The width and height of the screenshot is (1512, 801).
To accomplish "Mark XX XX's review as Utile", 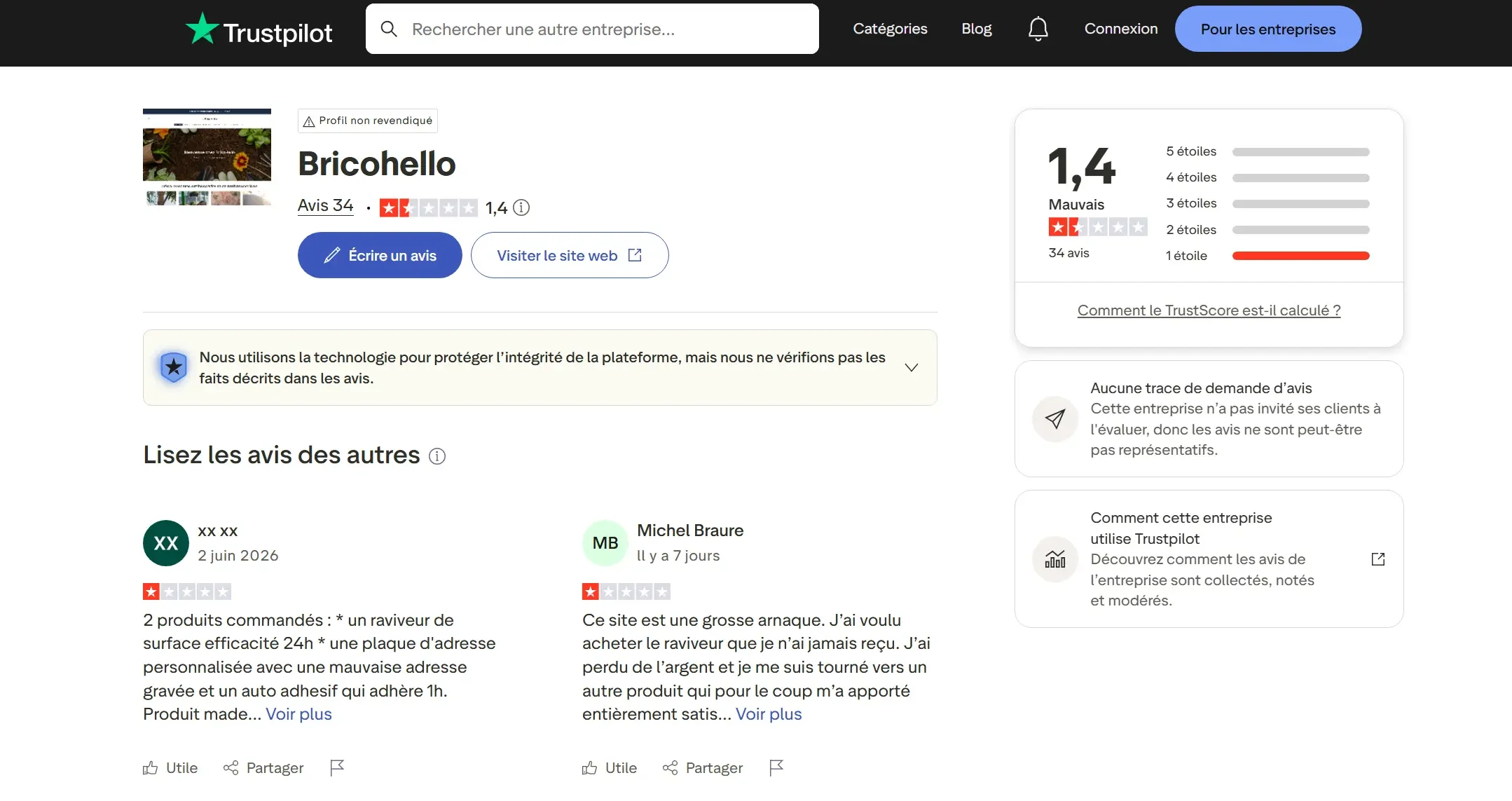I will [x=170, y=768].
